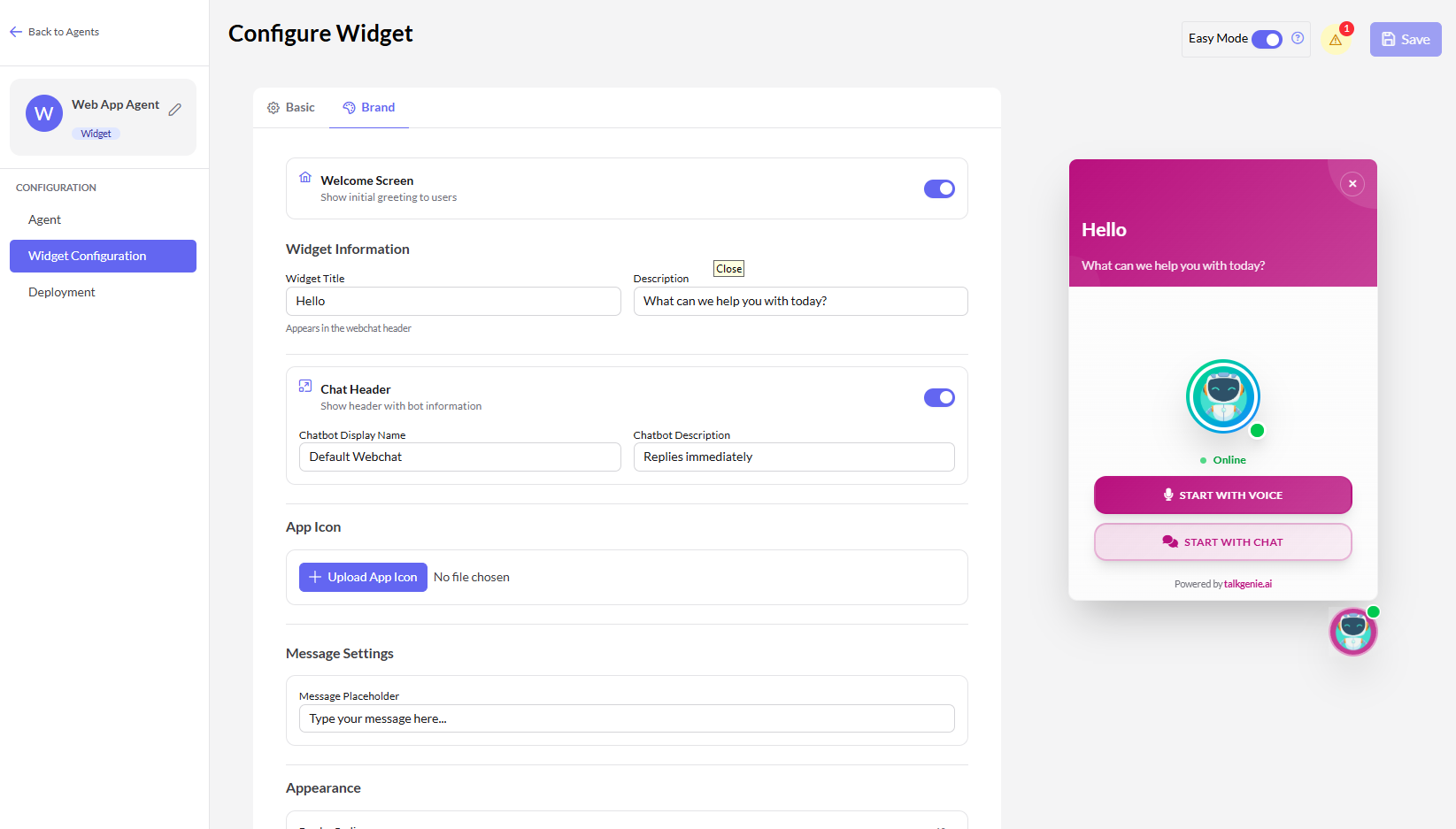Click the Upload App Icon button
This screenshot has width=1456, height=829.
363,577
